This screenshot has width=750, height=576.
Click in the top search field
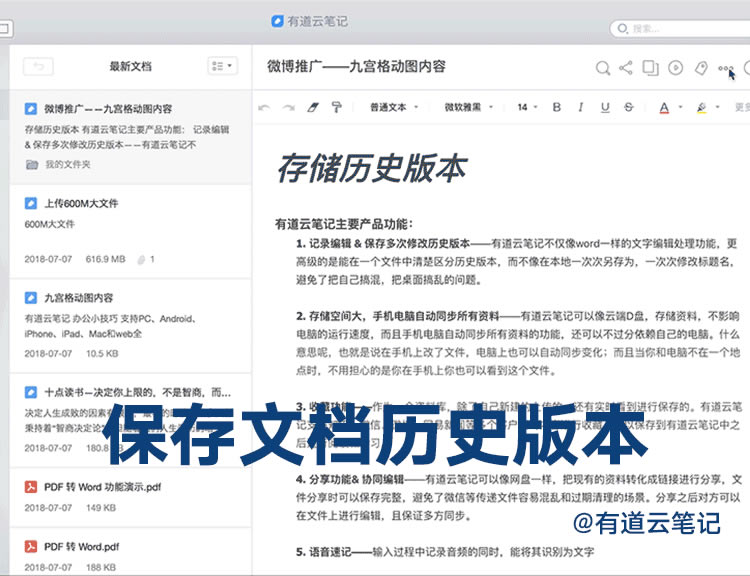click(x=682, y=29)
